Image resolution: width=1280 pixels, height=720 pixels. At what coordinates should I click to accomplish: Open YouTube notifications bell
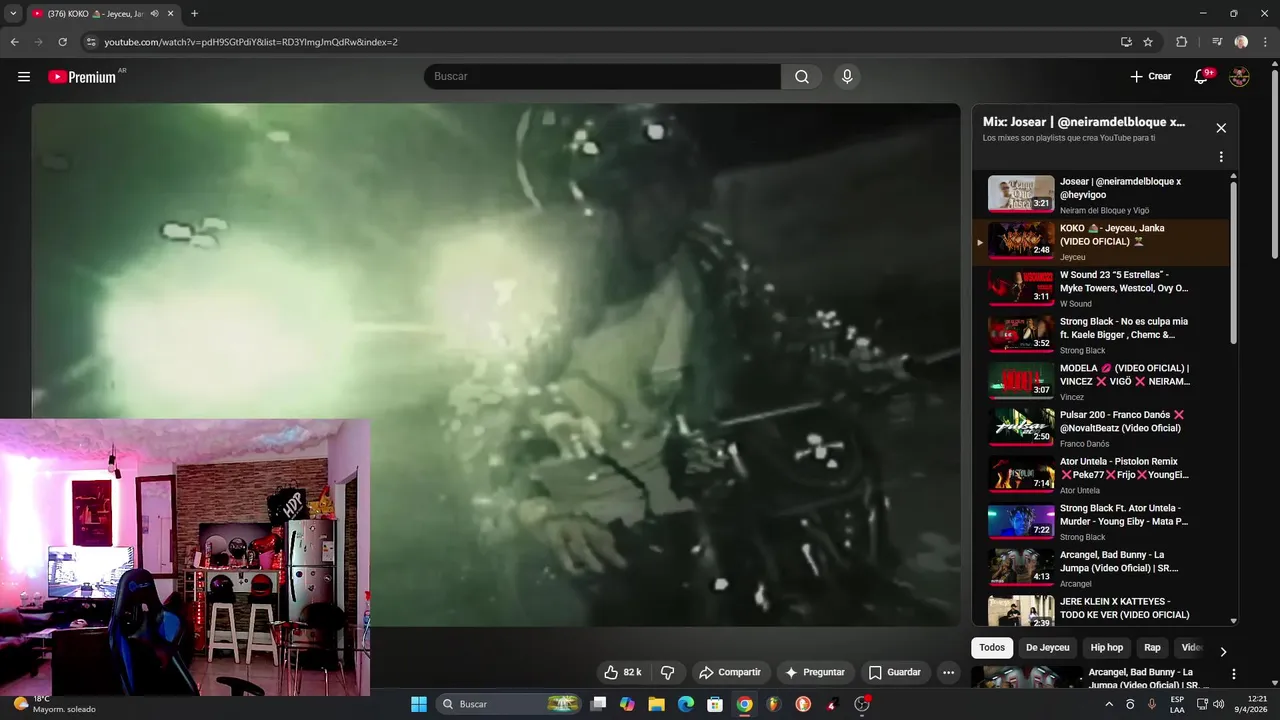point(1202,77)
